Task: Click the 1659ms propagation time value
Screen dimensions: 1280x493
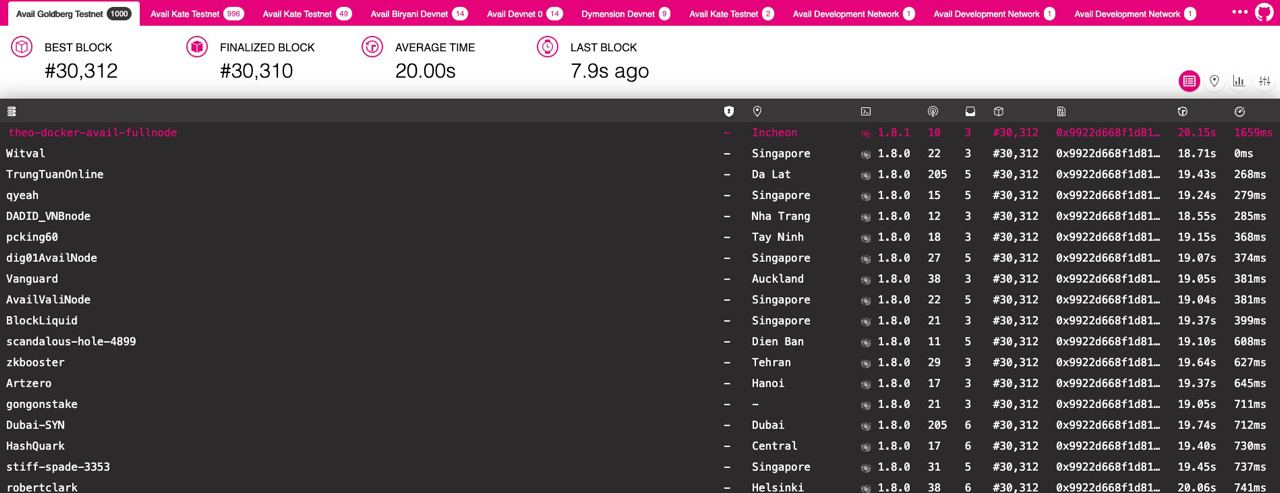Action: (x=1254, y=133)
